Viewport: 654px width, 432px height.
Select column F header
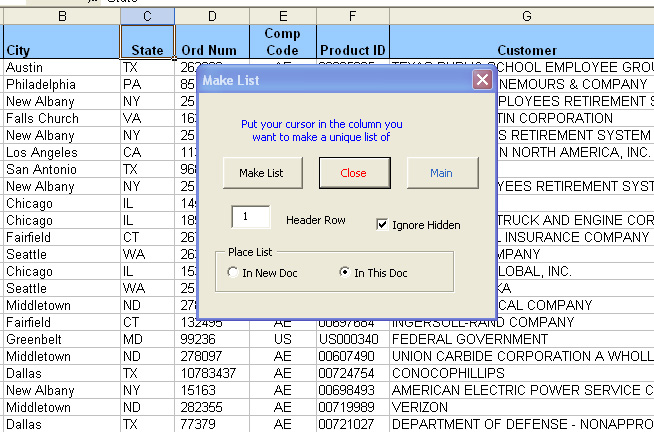352,16
